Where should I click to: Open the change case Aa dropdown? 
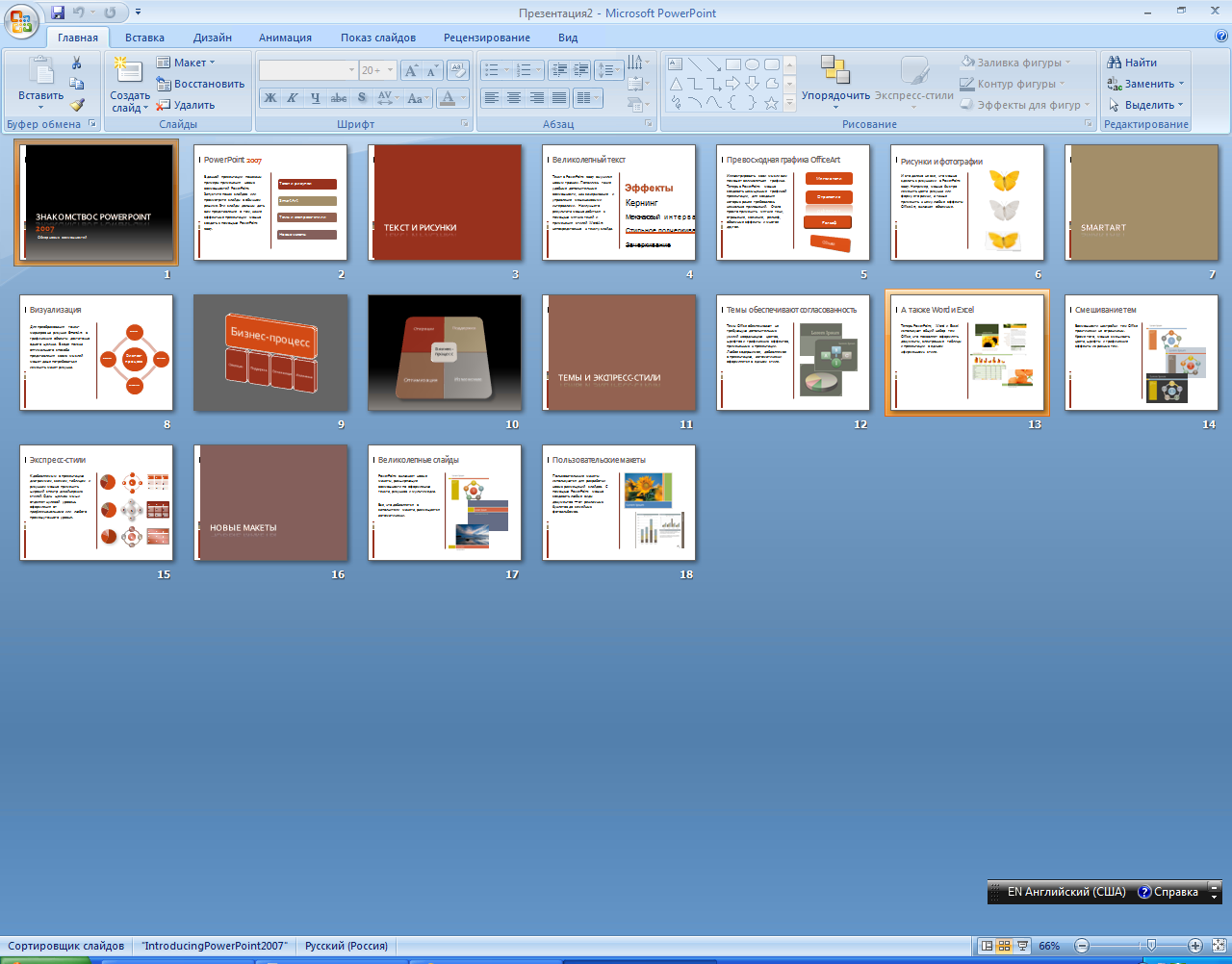point(418,98)
